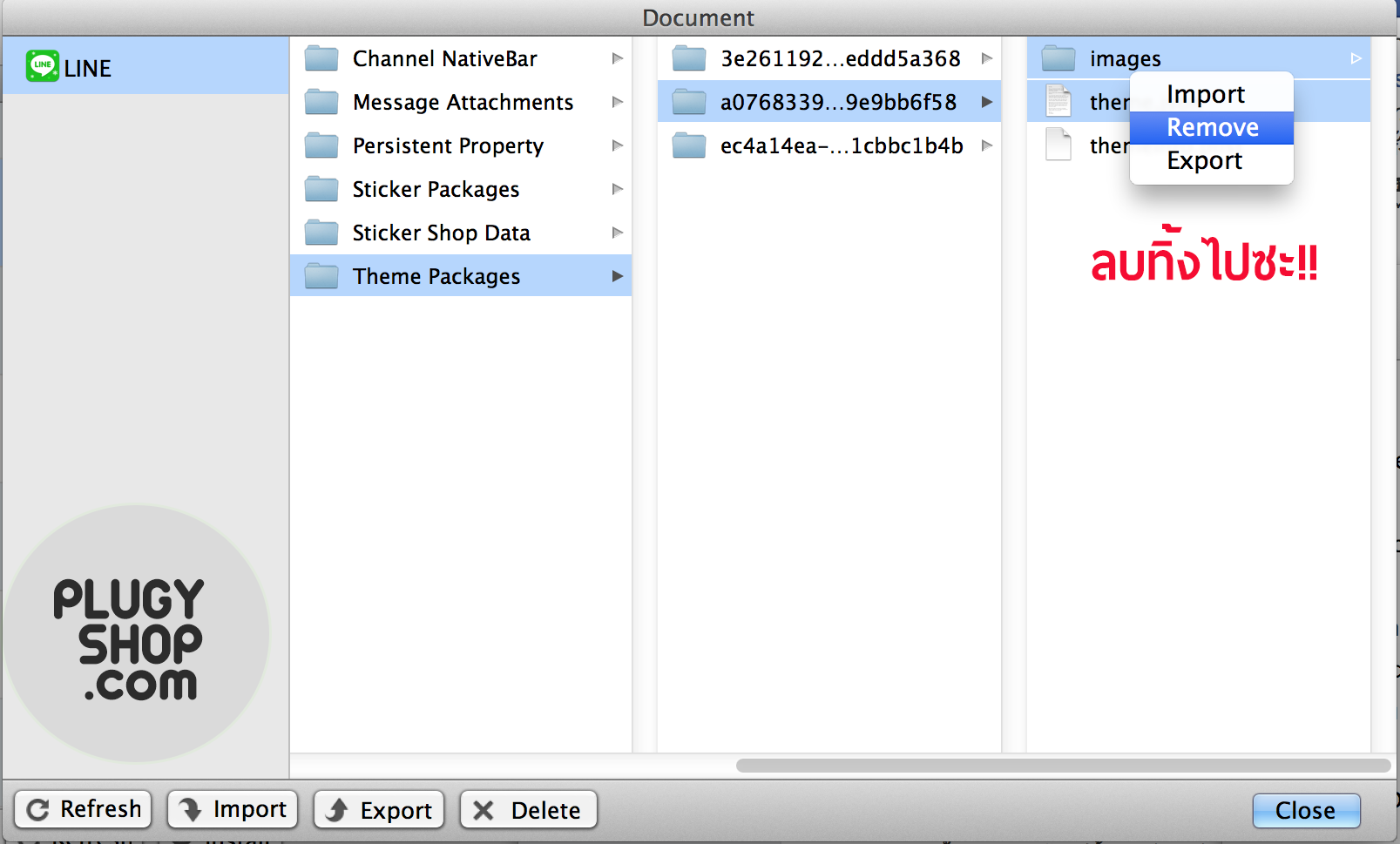Click the Theme Packages disclosure arrow
This screenshot has height=844, width=1400.
click(618, 276)
